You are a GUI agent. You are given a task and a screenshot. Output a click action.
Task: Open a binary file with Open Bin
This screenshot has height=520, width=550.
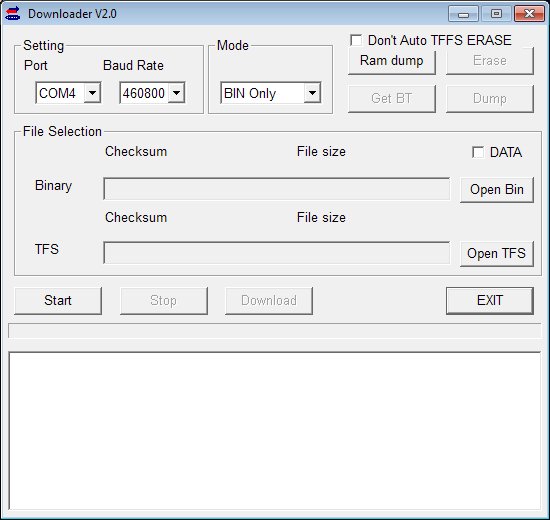coord(497,190)
